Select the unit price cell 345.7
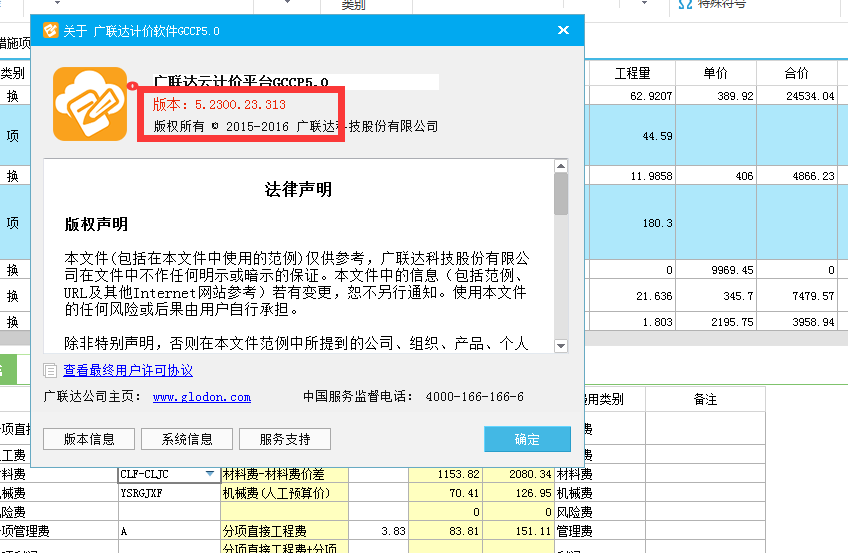The image size is (848, 553). click(716, 296)
